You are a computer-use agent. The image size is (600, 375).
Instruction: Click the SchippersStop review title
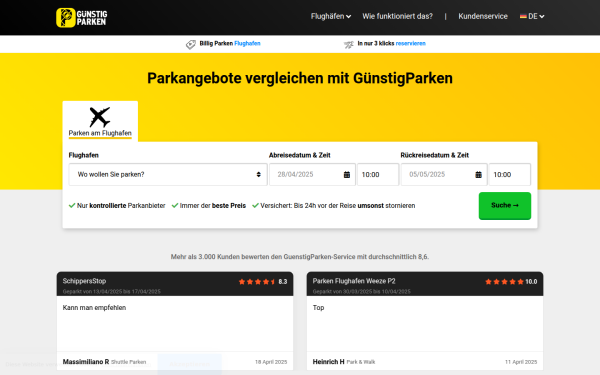point(84,281)
